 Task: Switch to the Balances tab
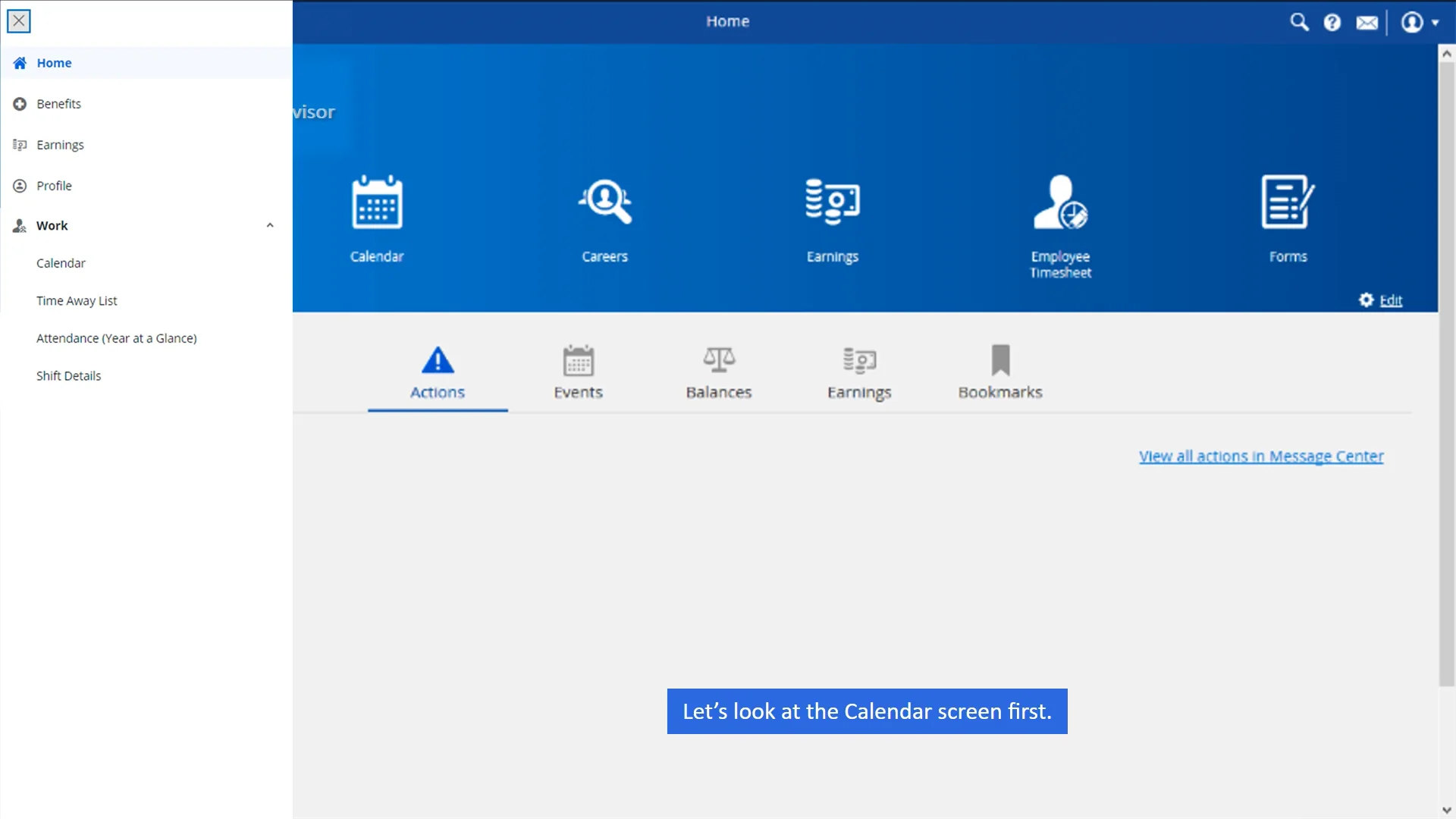pos(719,374)
